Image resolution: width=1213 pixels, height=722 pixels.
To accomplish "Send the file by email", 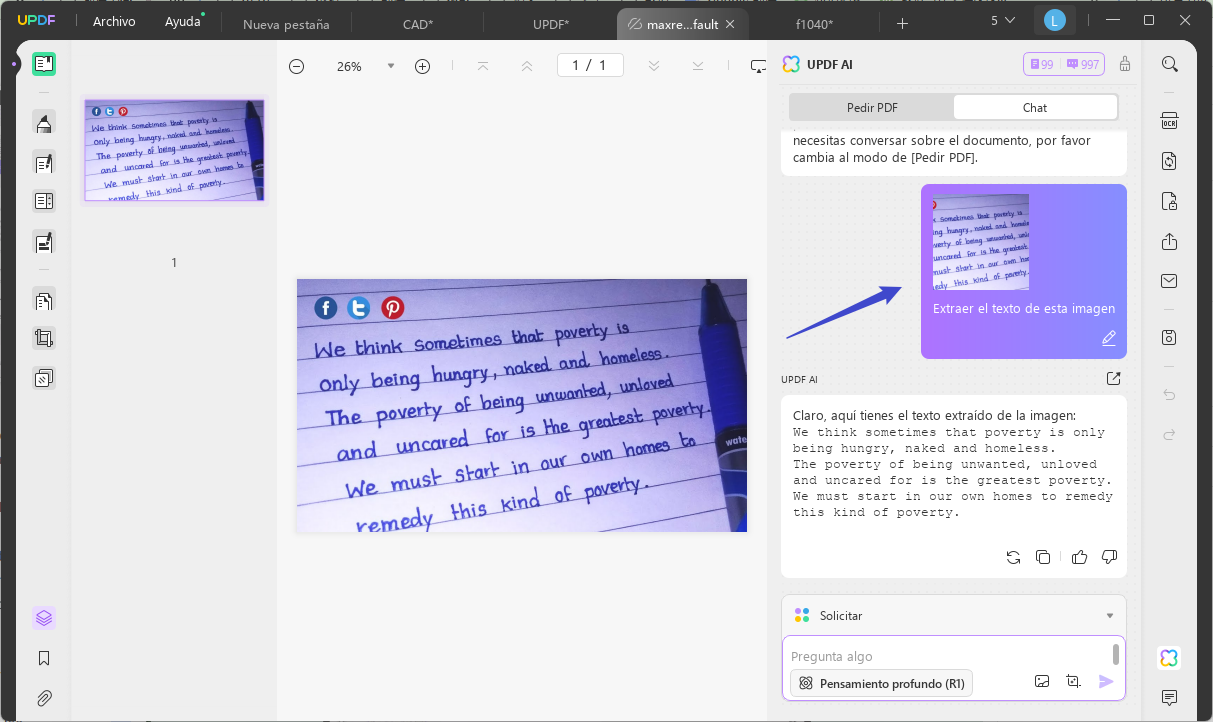I will [1169, 281].
